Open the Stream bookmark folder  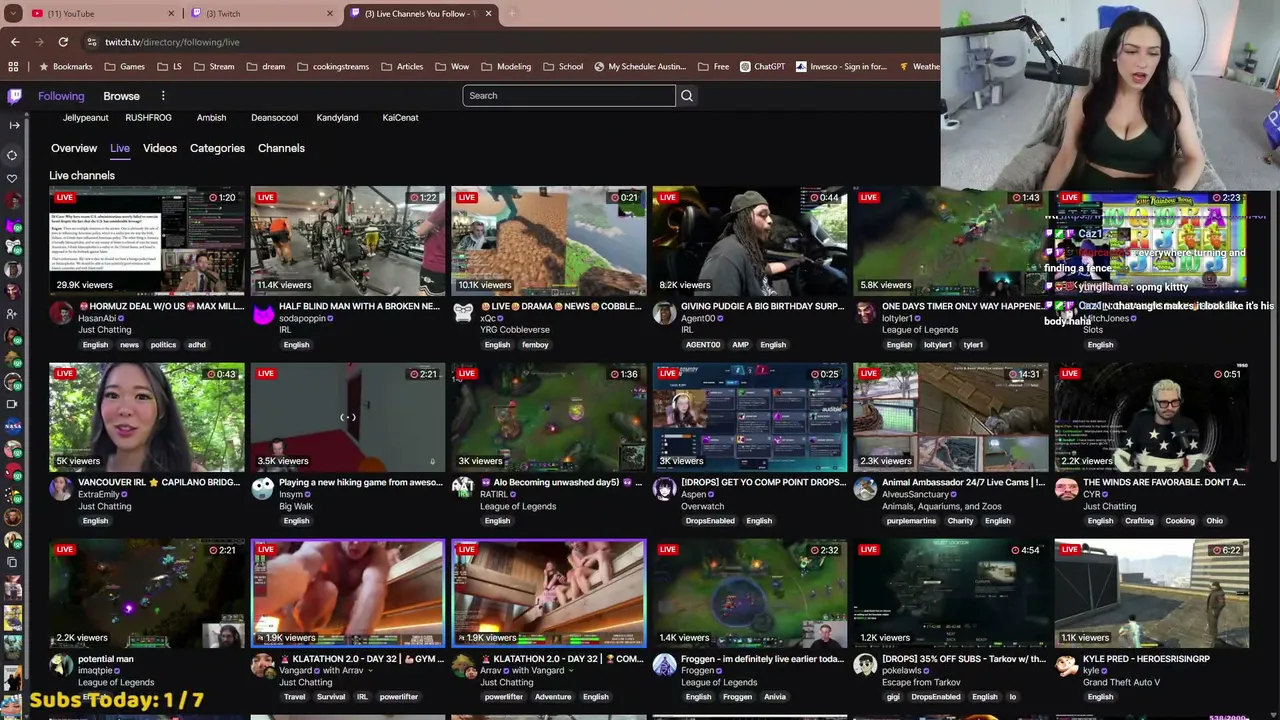(x=214, y=67)
